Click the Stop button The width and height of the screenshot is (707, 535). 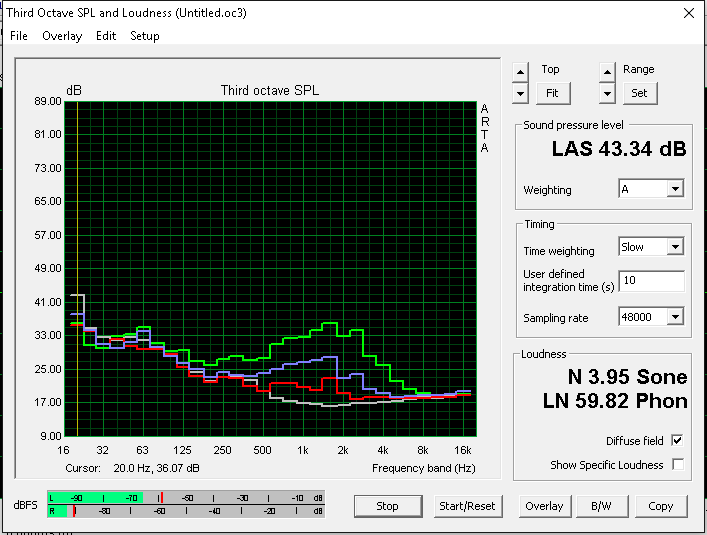(388, 506)
